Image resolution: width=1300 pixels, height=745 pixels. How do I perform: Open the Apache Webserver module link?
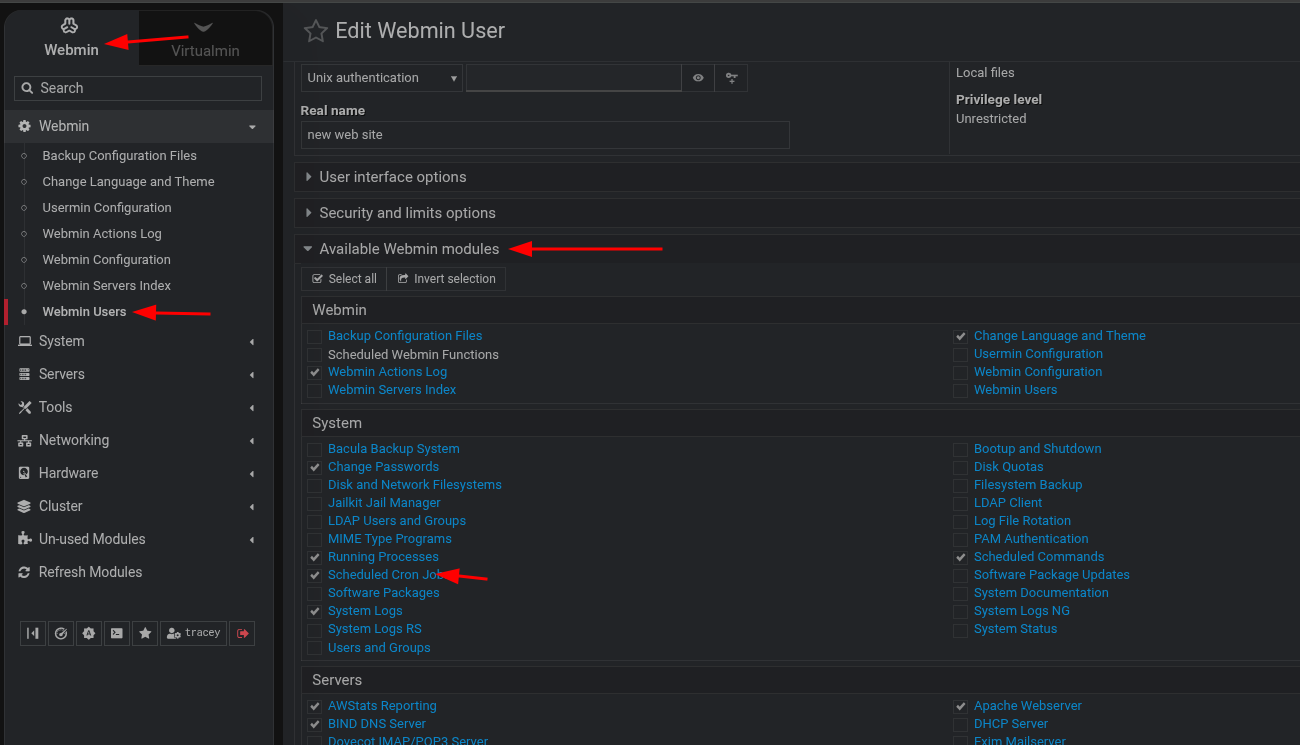1027,706
